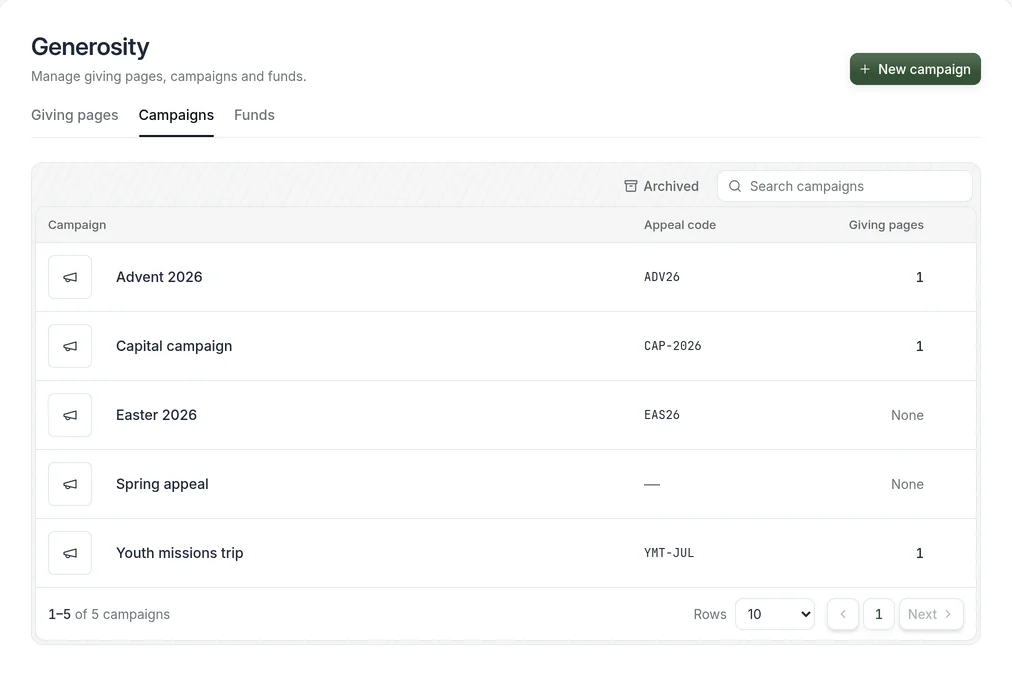Click appeal code EAS26
The height and width of the screenshot is (677, 1012).
pos(662,415)
